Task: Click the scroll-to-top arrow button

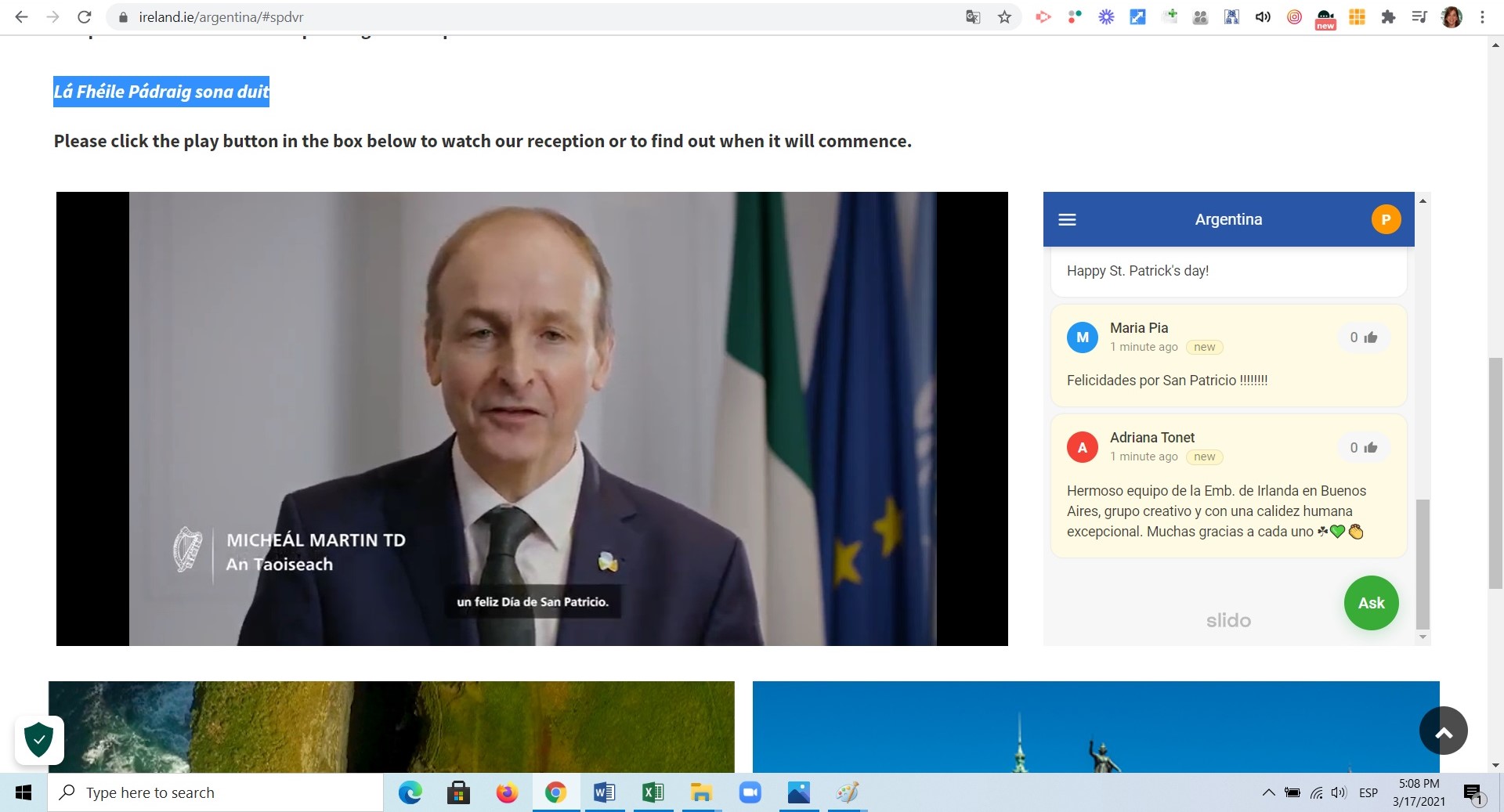Action: [x=1443, y=731]
